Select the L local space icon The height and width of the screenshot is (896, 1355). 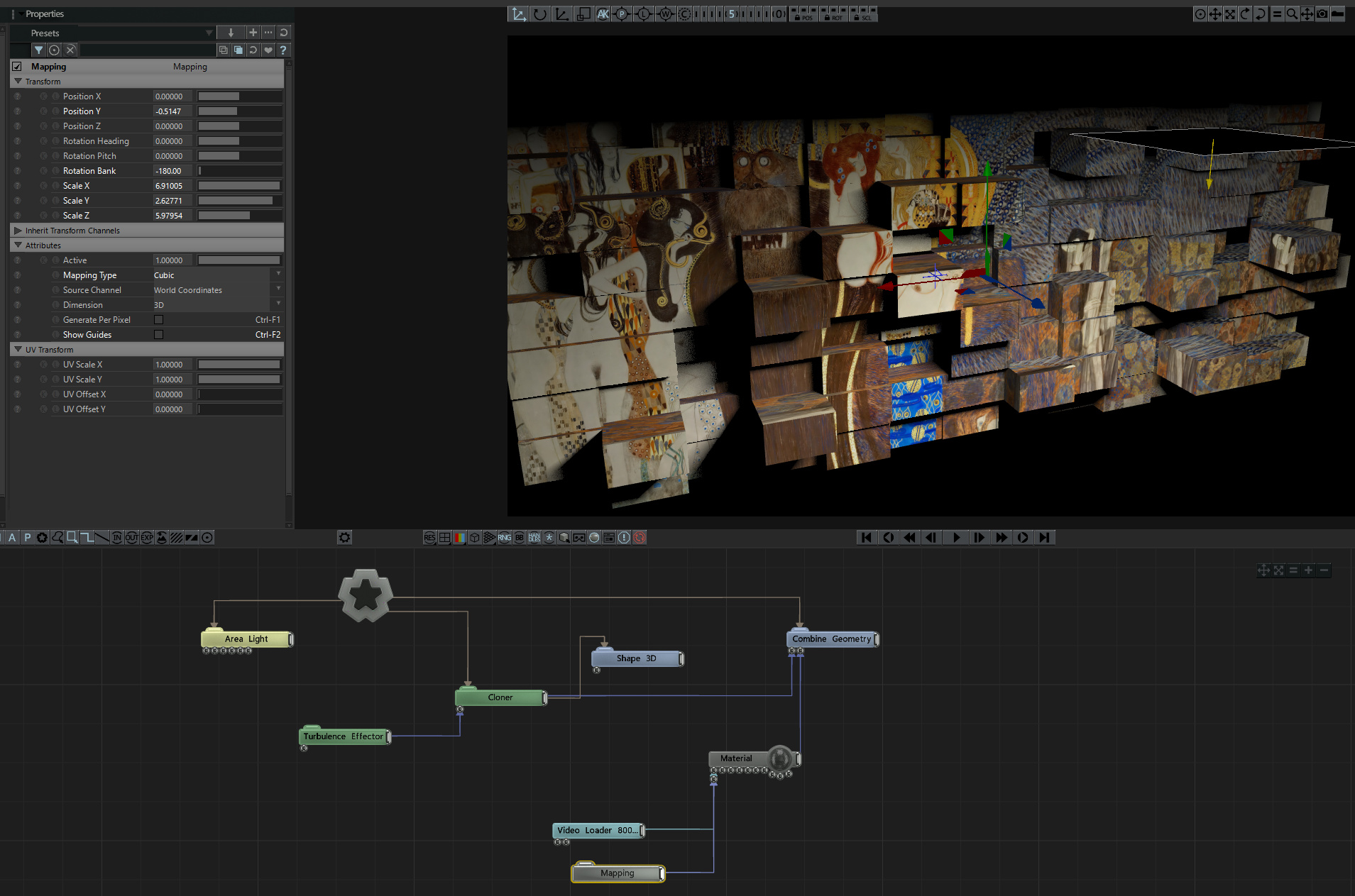click(643, 14)
